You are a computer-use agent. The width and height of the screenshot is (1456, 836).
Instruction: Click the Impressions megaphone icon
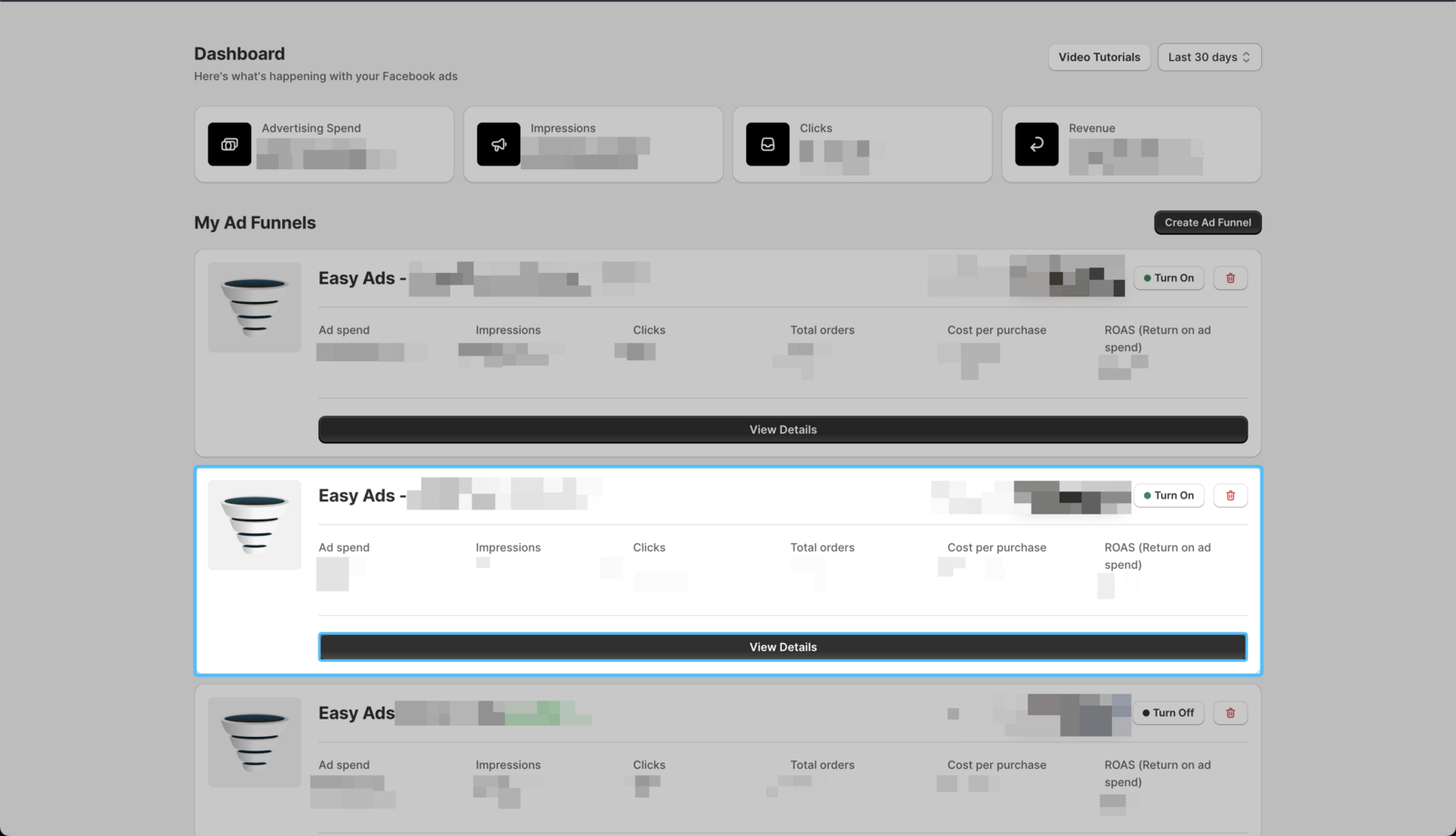coord(499,145)
